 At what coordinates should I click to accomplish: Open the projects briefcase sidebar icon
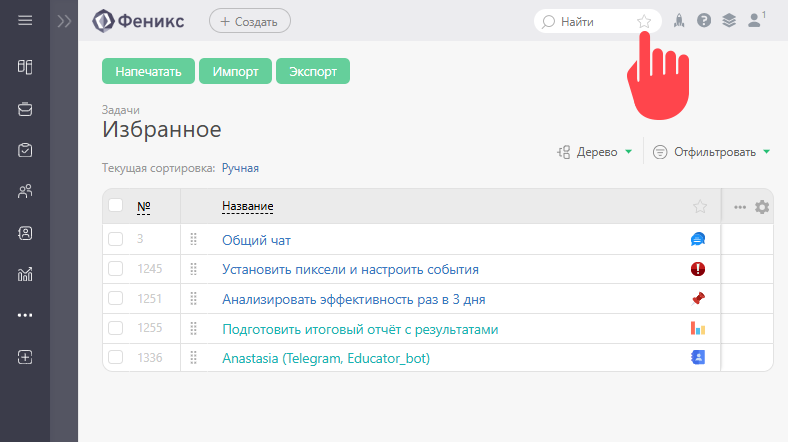click(x=25, y=109)
